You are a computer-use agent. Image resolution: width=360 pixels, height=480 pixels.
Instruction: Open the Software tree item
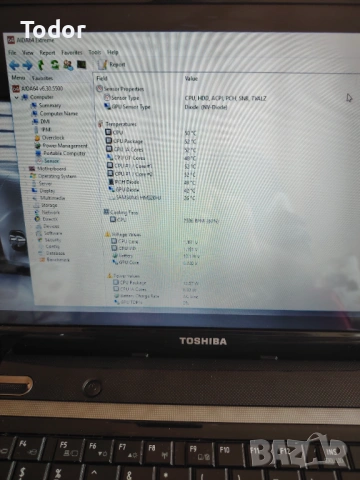49,233
